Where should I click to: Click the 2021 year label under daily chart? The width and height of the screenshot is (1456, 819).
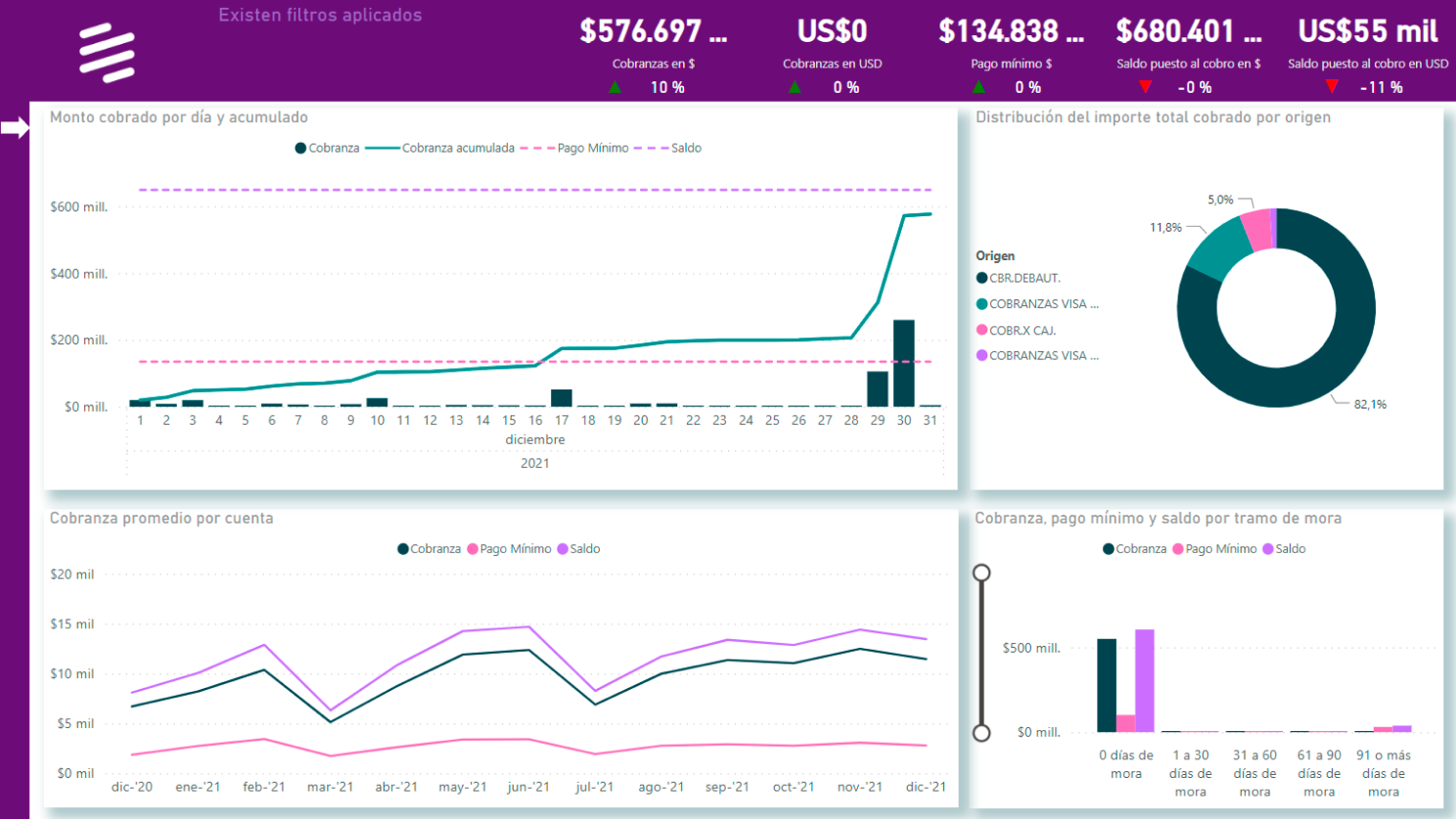(x=534, y=463)
